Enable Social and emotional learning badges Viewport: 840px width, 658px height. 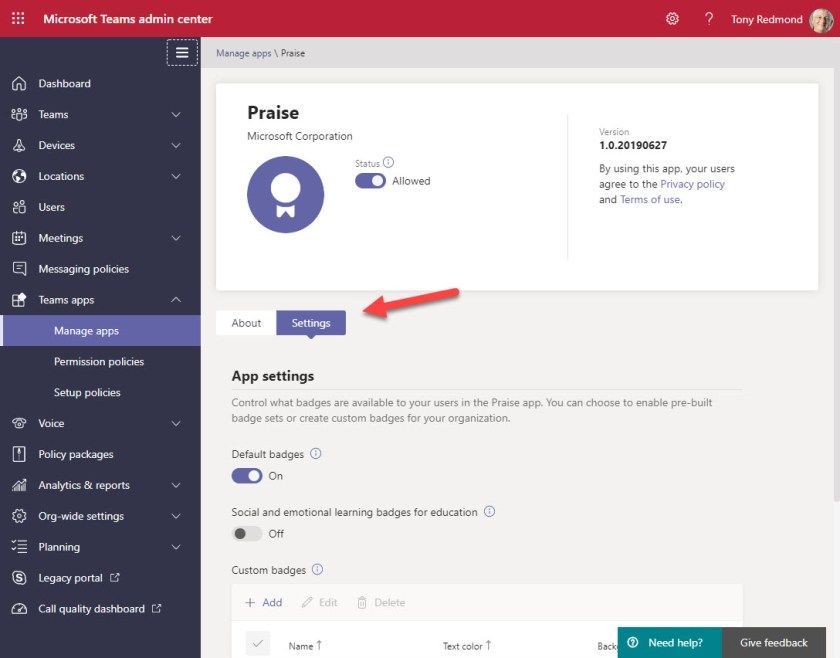(x=248, y=533)
